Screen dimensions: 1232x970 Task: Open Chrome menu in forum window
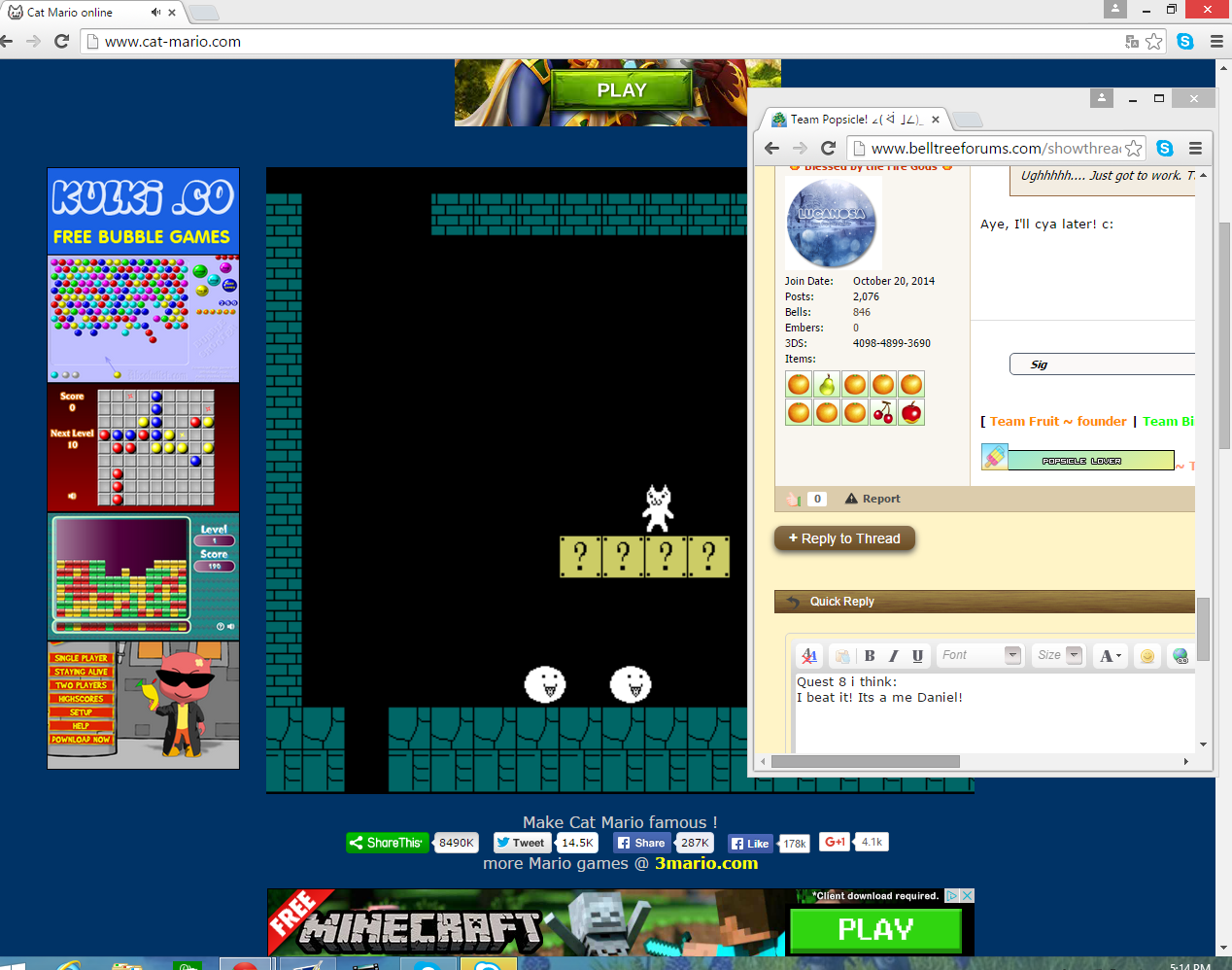click(1195, 148)
